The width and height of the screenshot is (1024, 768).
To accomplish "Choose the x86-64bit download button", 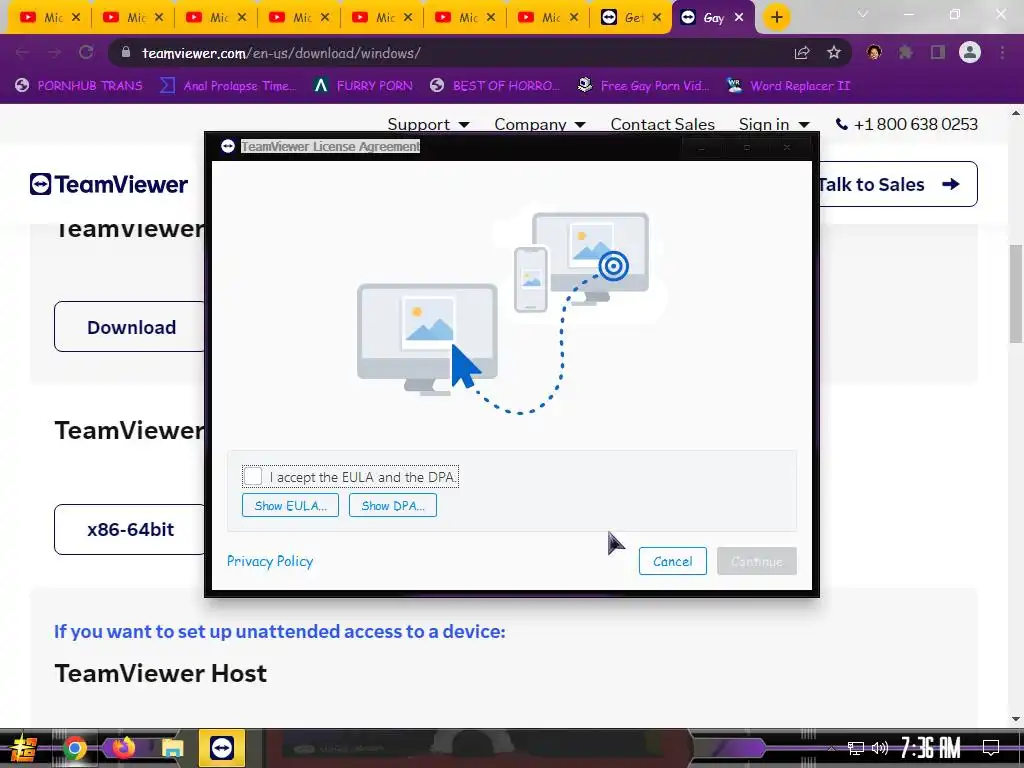I will pos(130,529).
